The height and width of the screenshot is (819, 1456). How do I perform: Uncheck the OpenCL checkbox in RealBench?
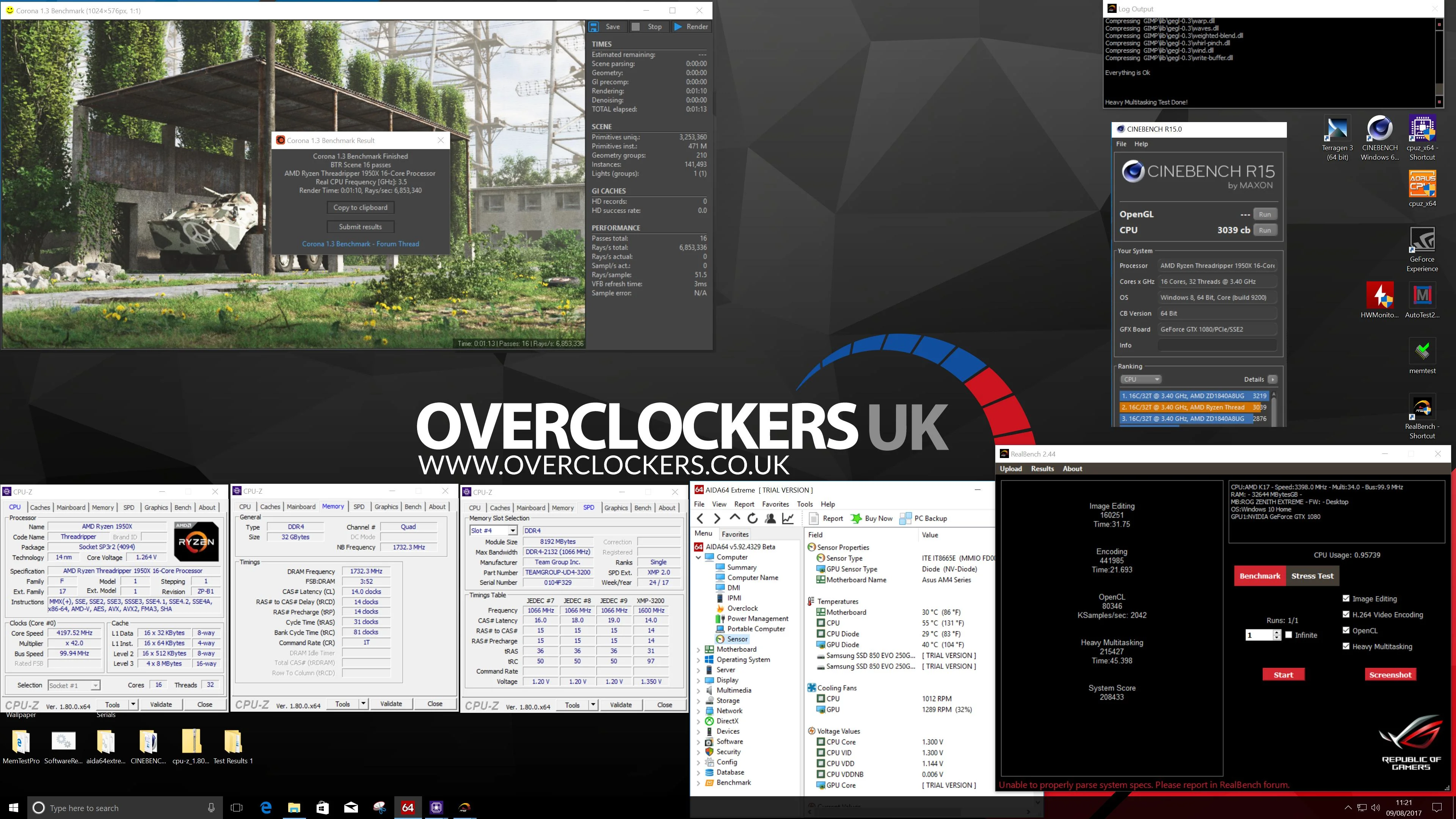(1346, 630)
